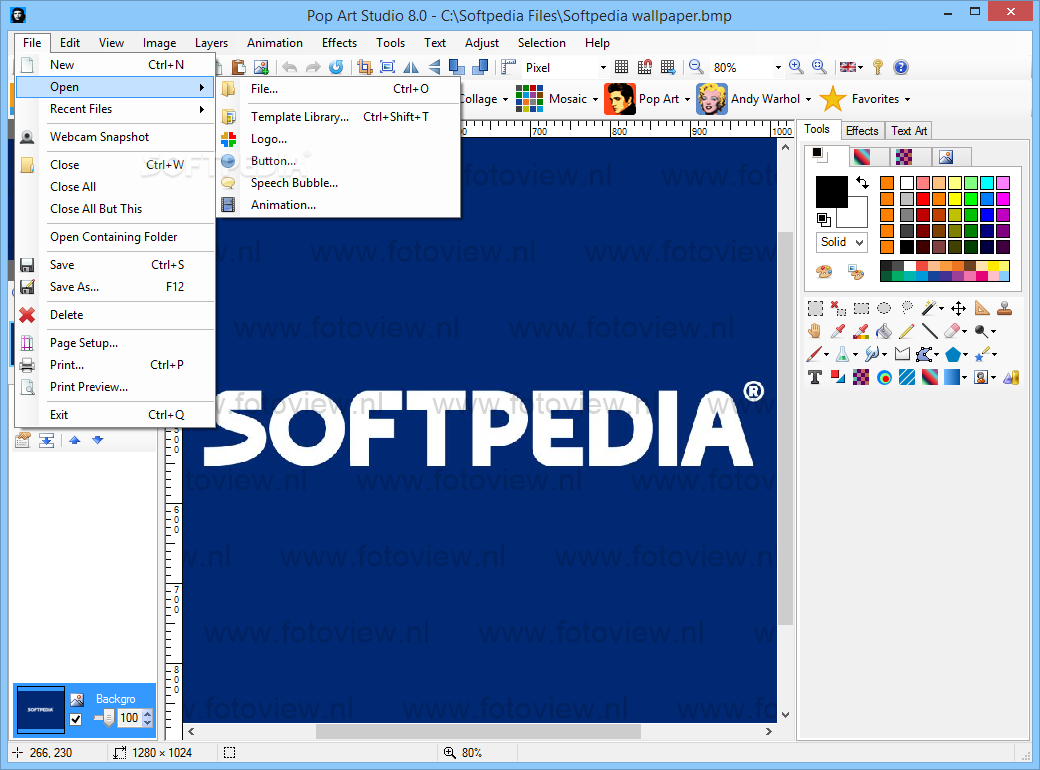Select the Move tool
Image resolution: width=1040 pixels, height=770 pixels.
click(958, 308)
